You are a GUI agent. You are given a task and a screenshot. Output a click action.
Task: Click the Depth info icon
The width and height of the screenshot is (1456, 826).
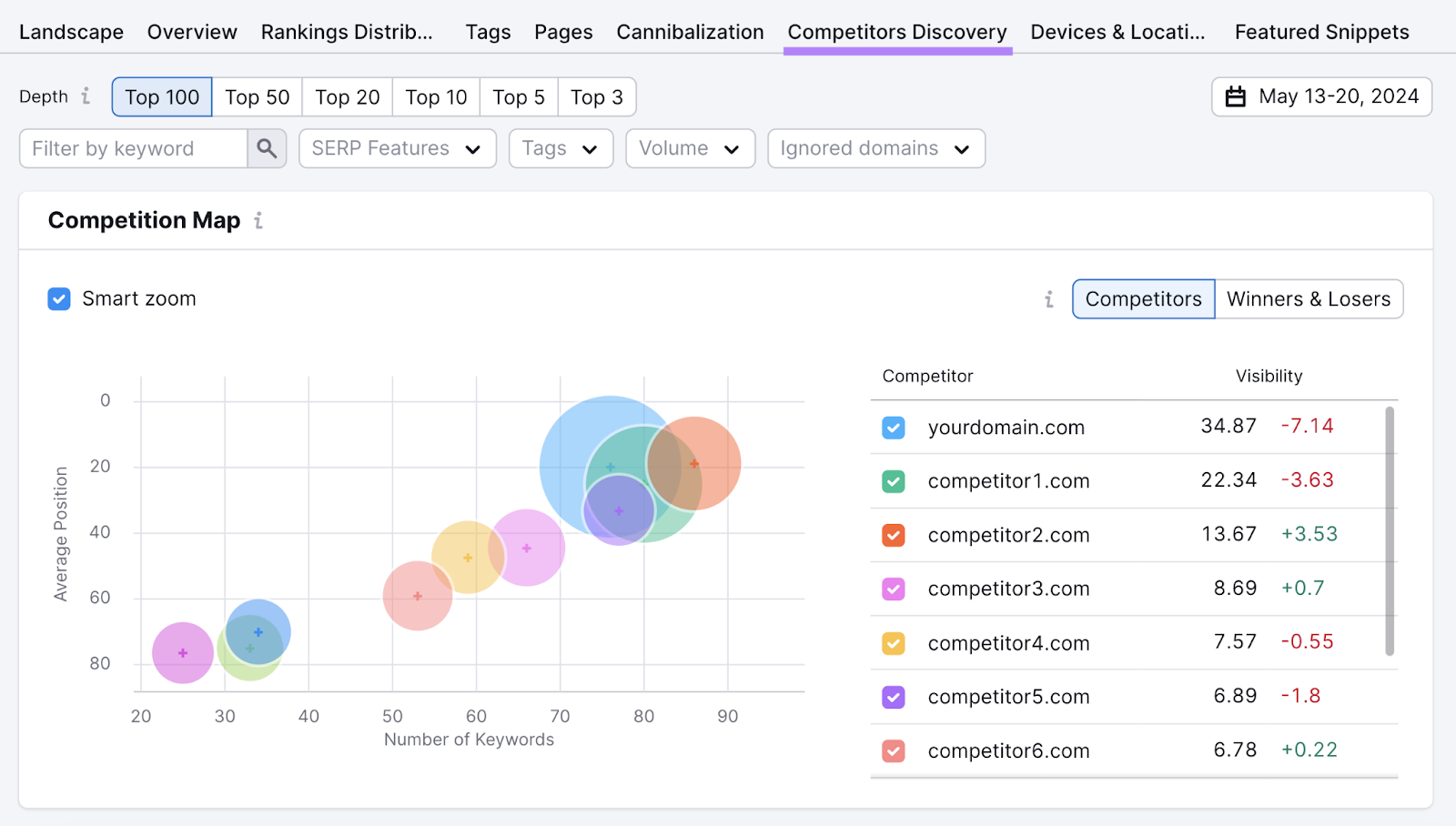pyautogui.click(x=85, y=96)
